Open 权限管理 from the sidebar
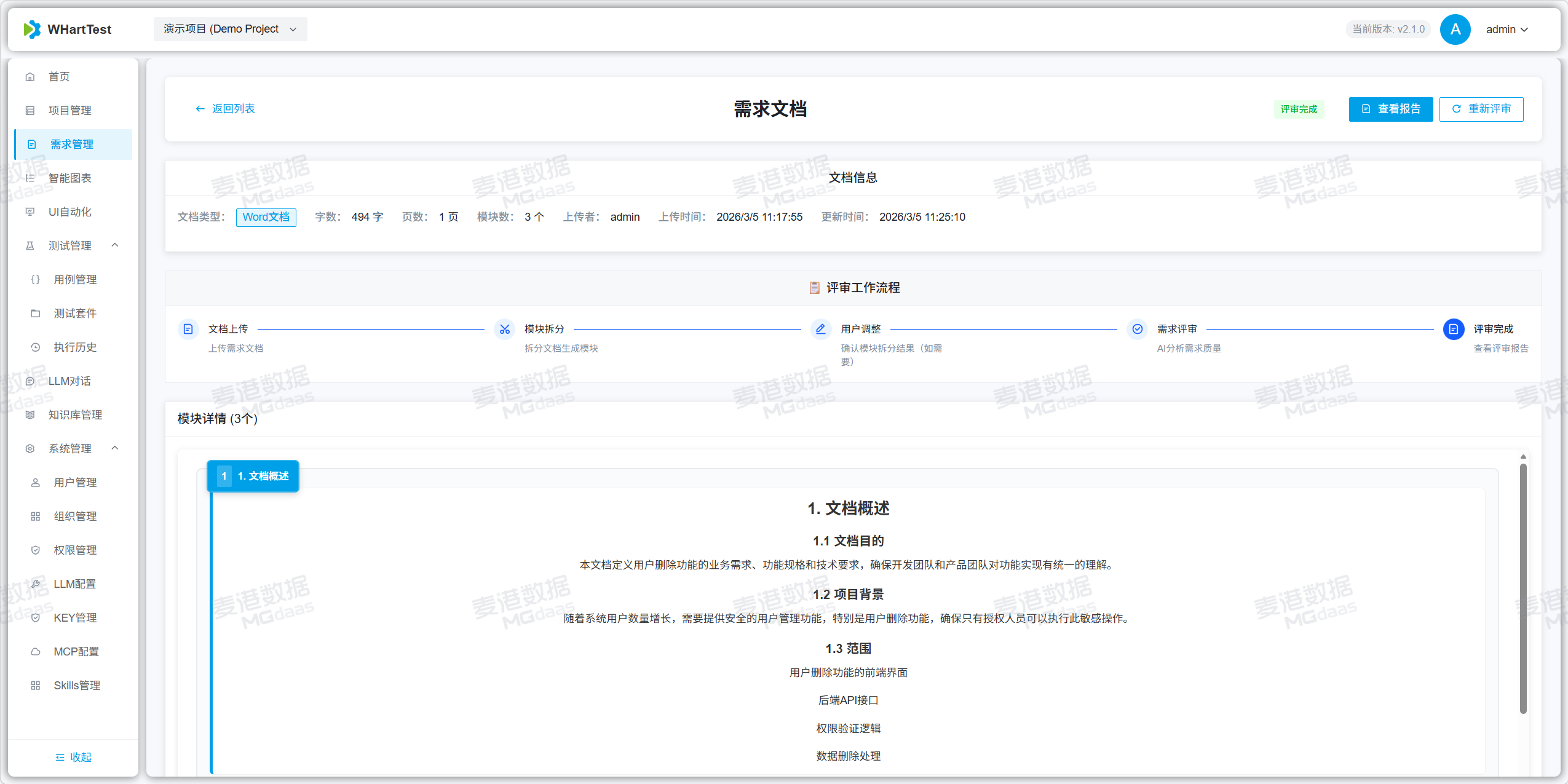This screenshot has width=1568, height=784. [x=75, y=550]
